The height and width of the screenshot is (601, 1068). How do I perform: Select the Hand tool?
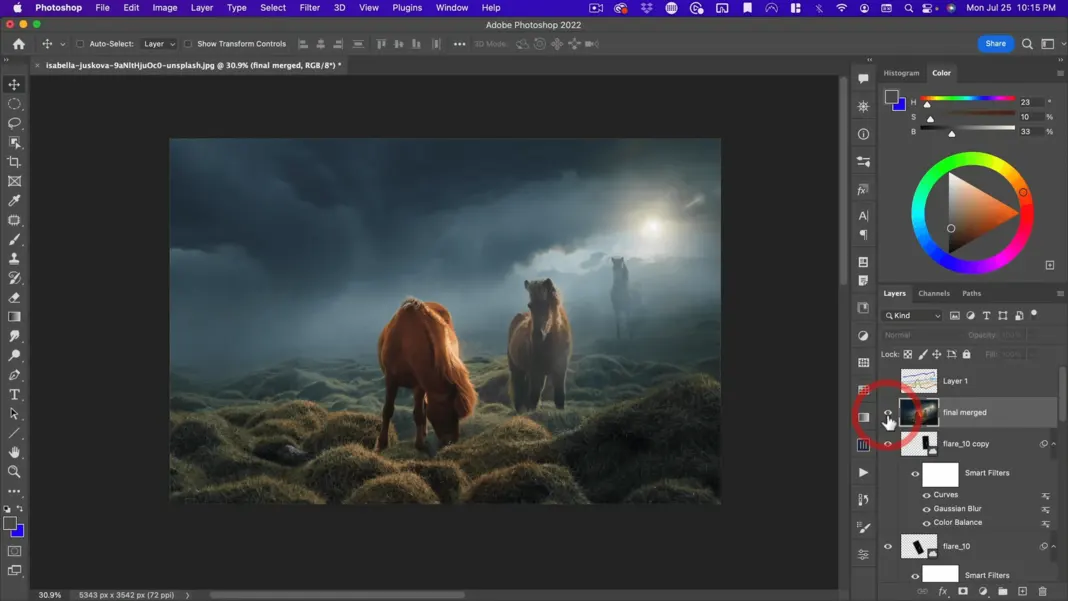tap(14, 452)
